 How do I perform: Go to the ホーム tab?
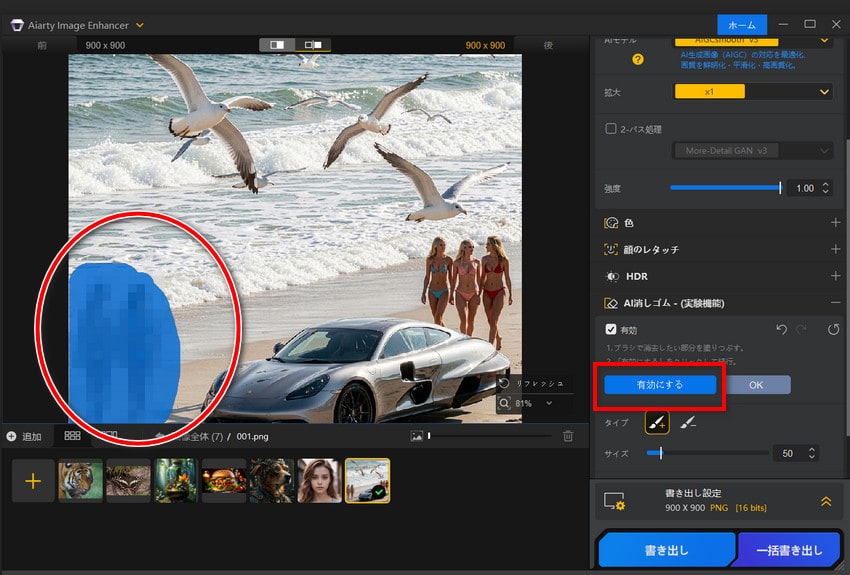(741, 25)
